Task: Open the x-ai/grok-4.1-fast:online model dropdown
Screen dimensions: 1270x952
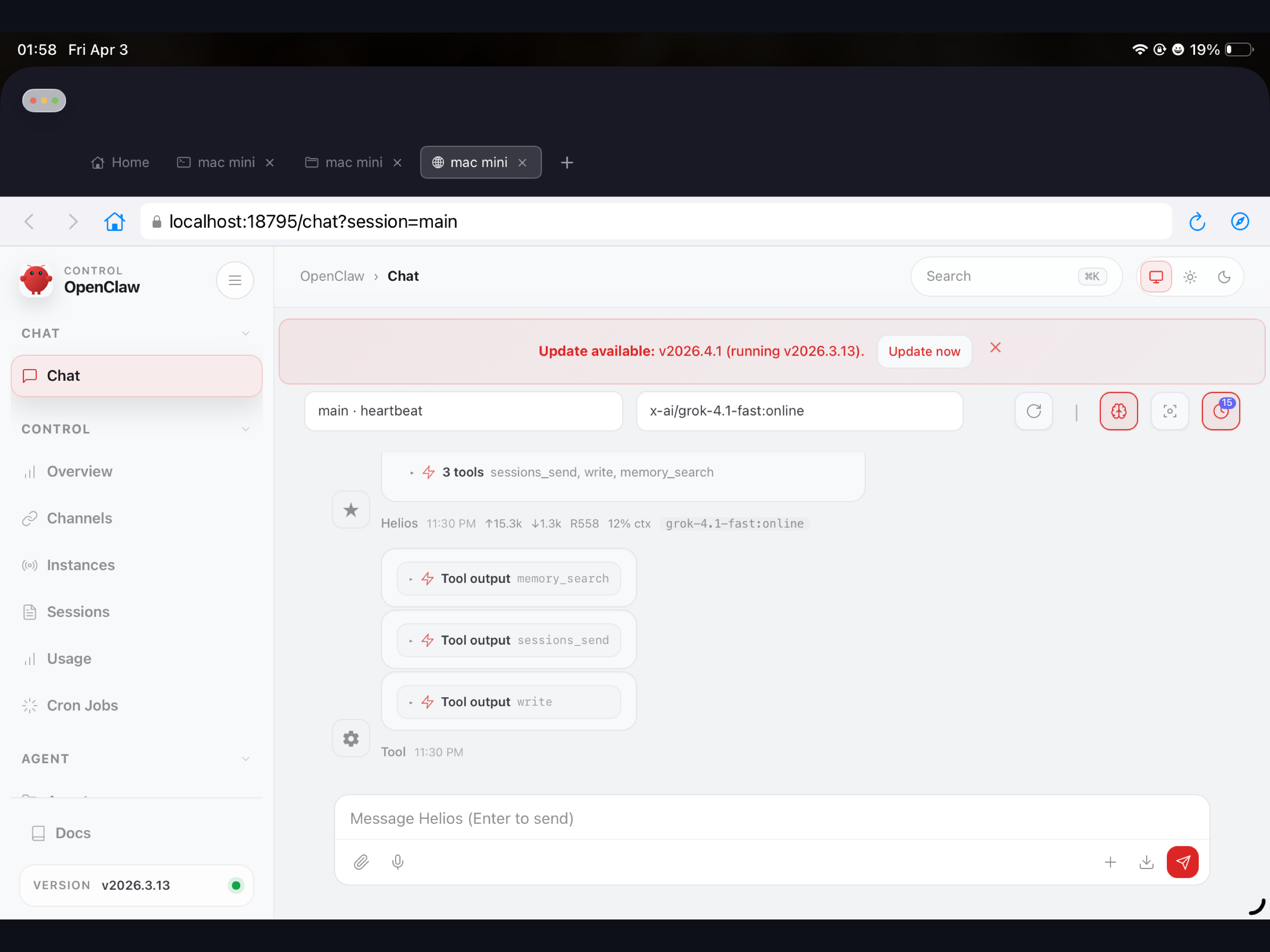Action: (799, 410)
